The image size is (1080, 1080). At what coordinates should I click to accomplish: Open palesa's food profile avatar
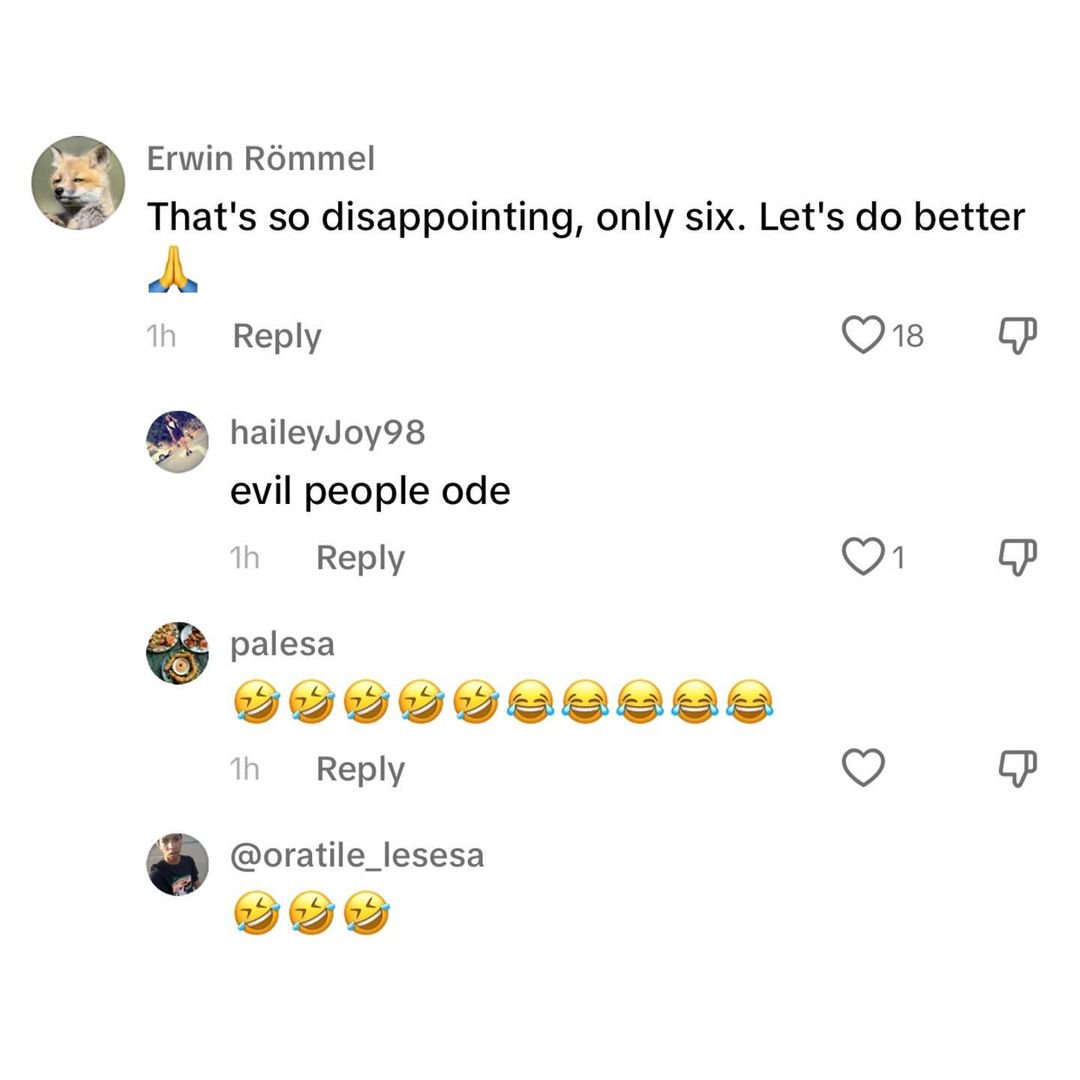click(178, 653)
